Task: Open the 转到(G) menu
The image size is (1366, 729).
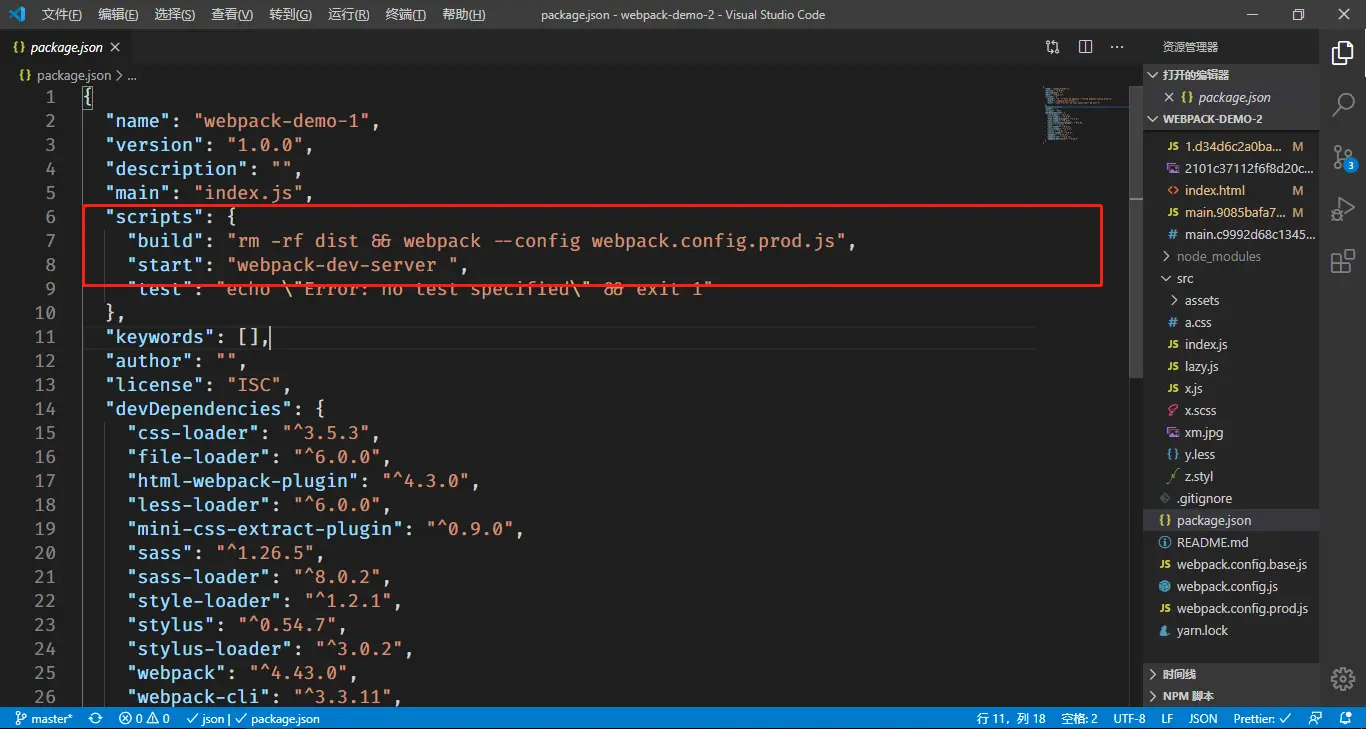Action: 290,15
